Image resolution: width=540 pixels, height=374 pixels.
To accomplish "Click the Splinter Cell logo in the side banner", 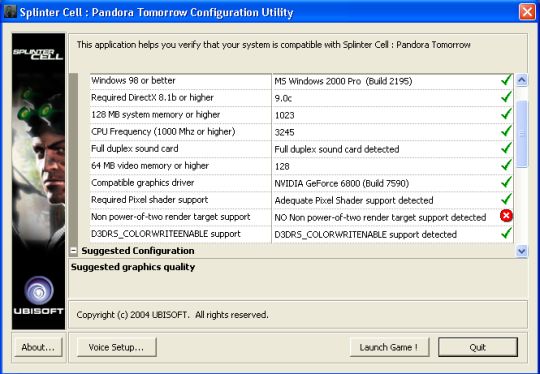I will (x=38, y=54).
